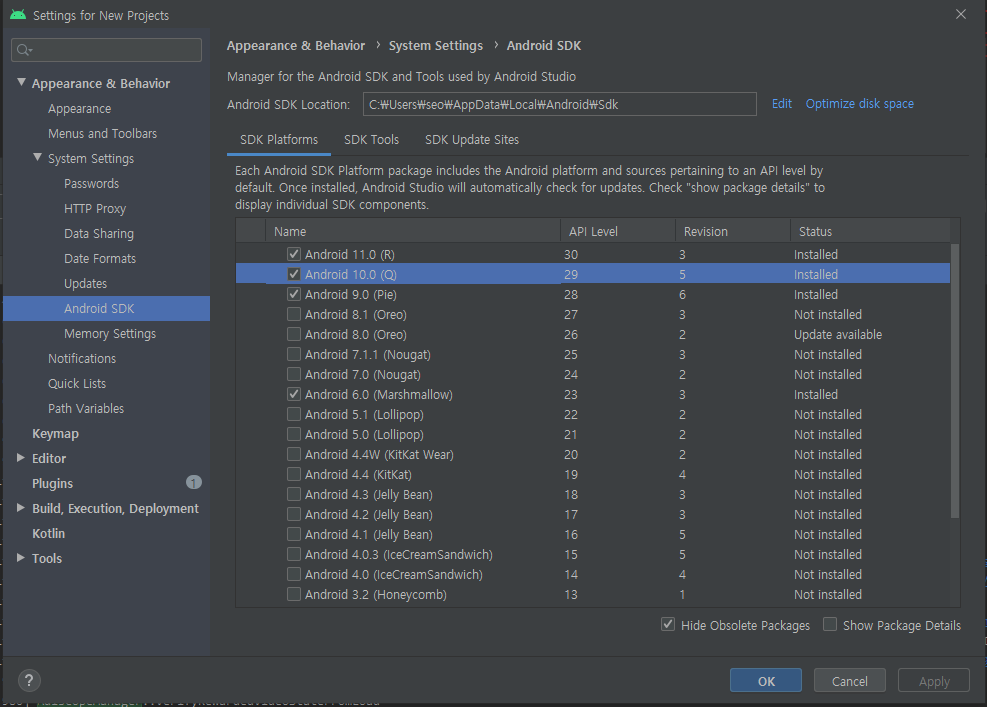Open Plugins settings
The image size is (987, 707).
tap(52, 484)
